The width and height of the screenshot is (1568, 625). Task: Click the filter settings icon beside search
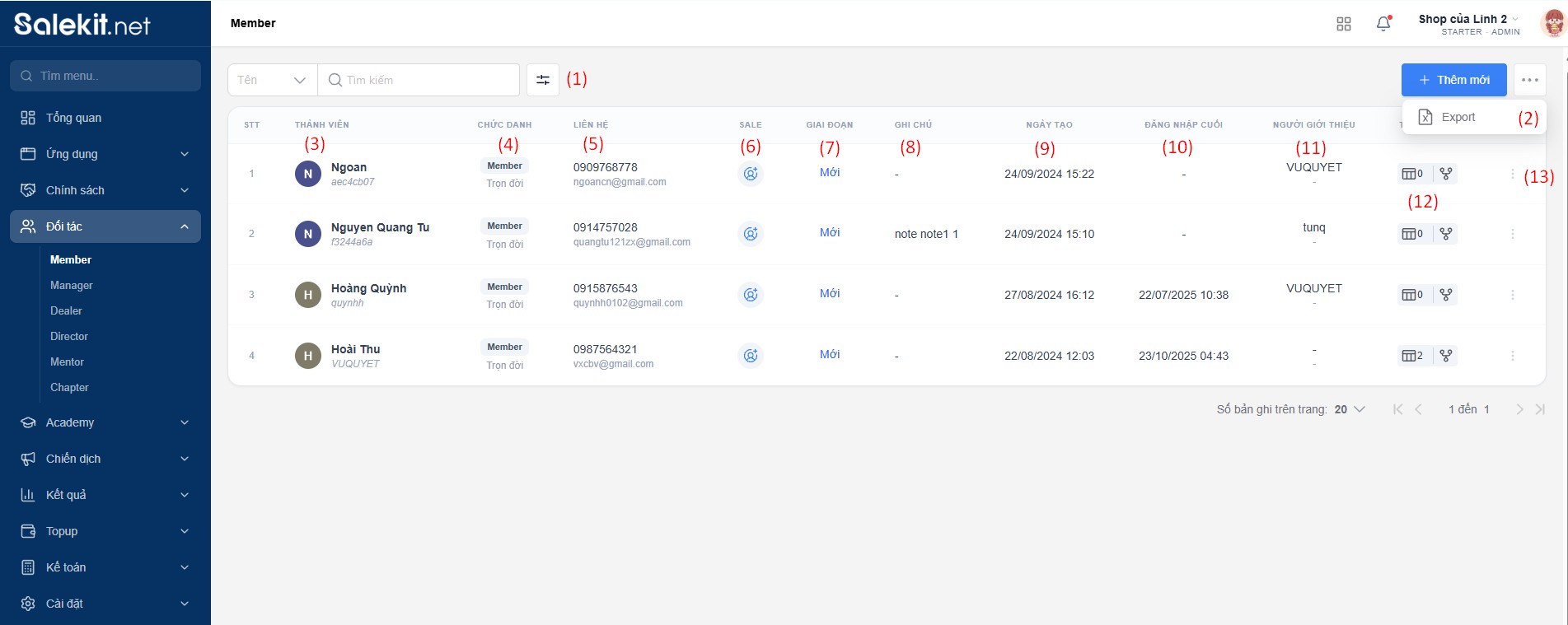(543, 80)
